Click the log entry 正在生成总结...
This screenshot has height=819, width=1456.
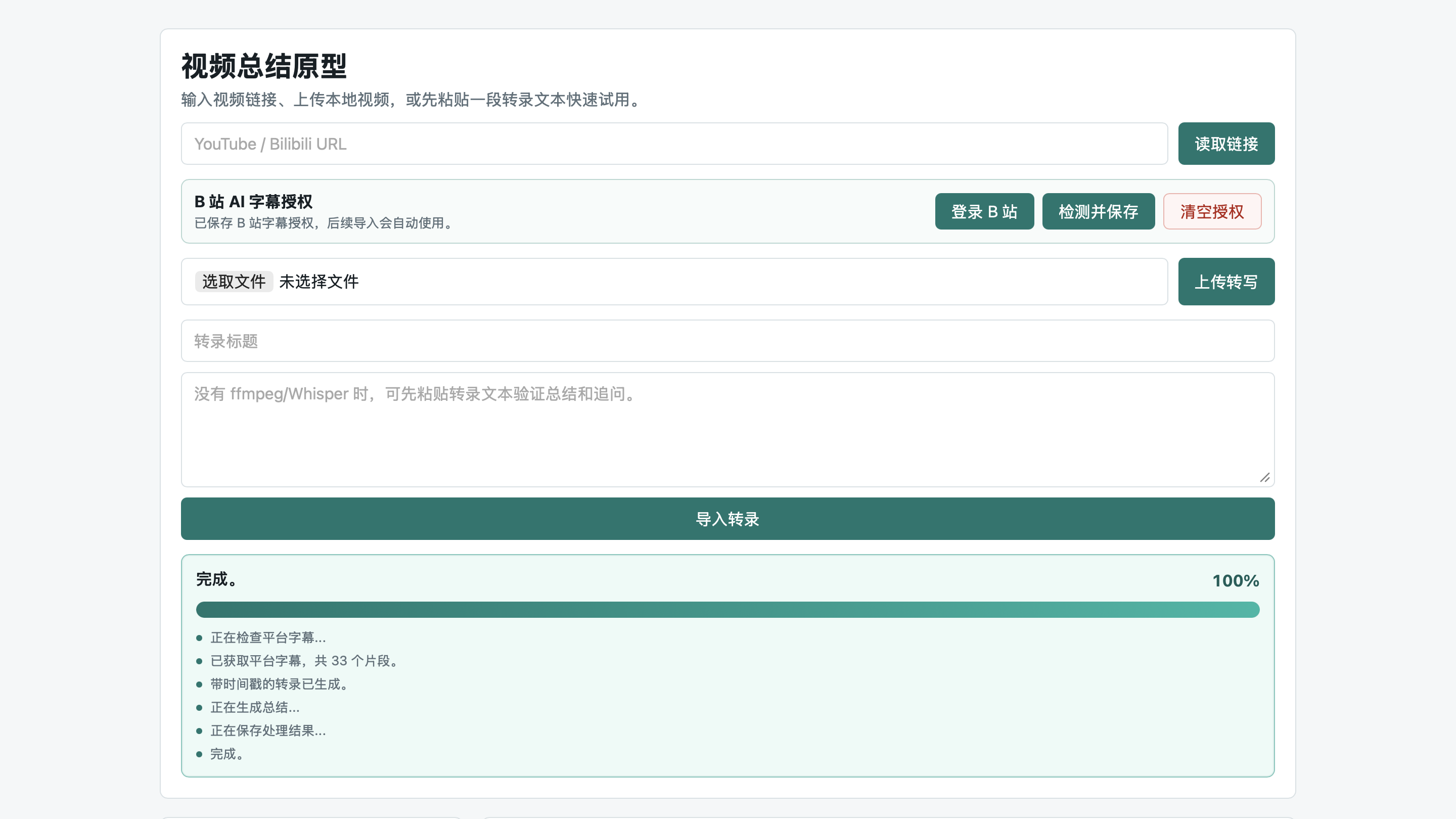255,707
